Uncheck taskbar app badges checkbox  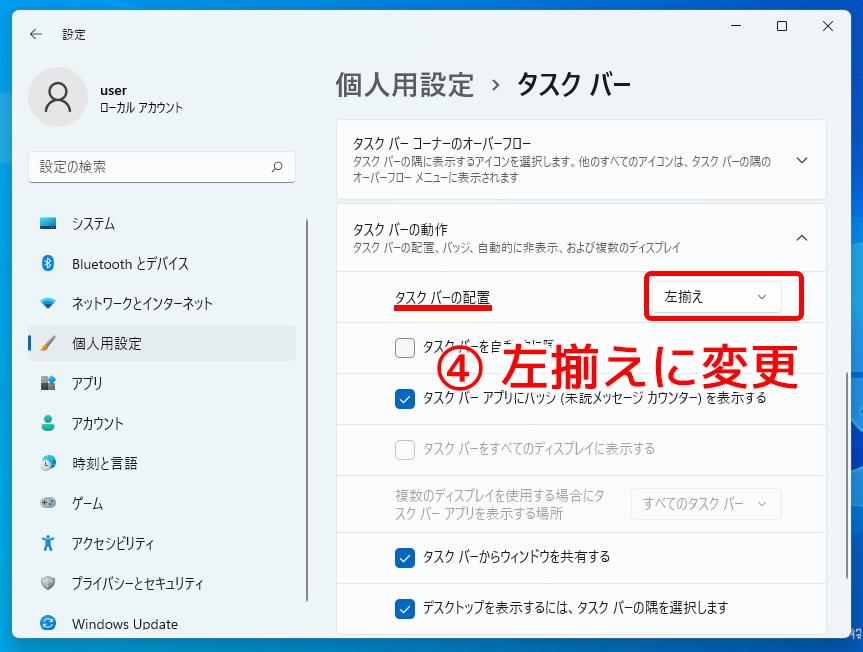pos(405,398)
